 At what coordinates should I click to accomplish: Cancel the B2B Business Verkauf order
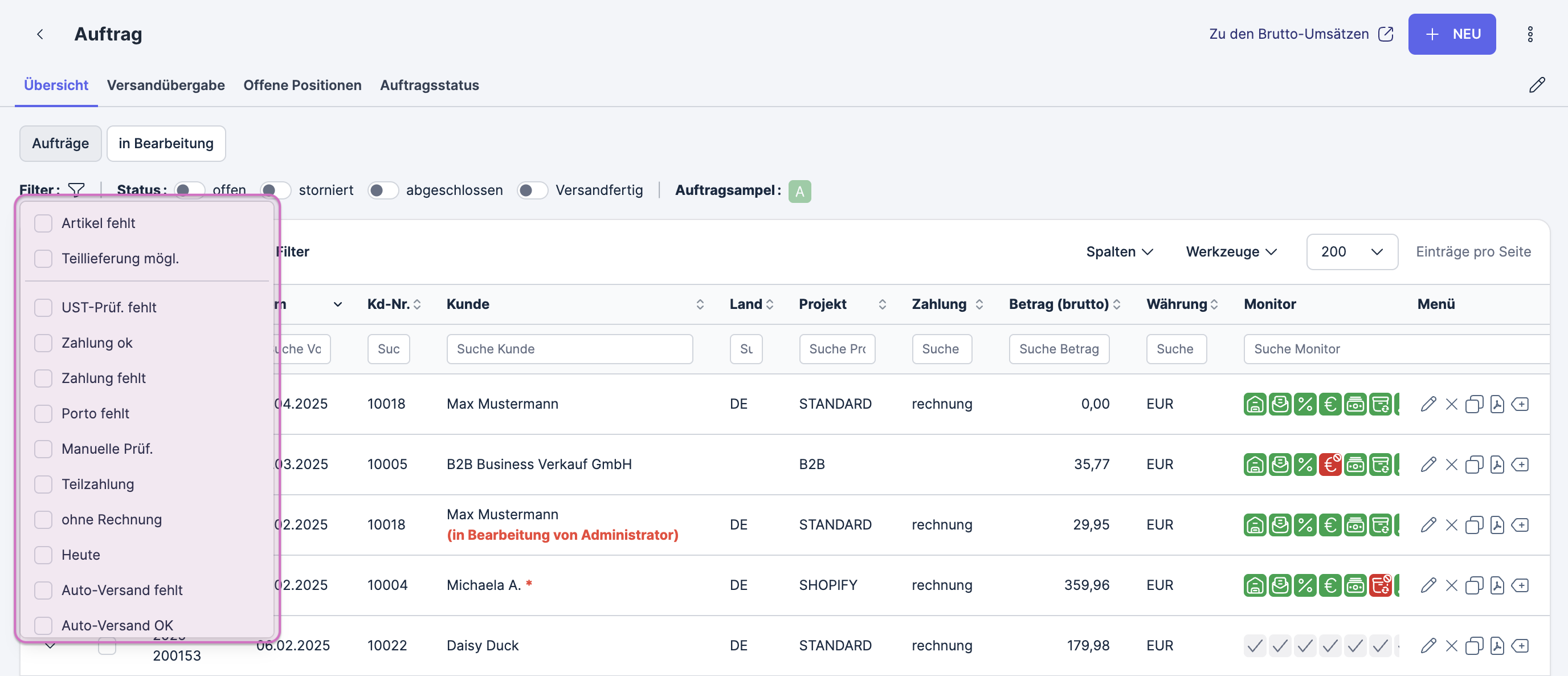tap(1451, 465)
